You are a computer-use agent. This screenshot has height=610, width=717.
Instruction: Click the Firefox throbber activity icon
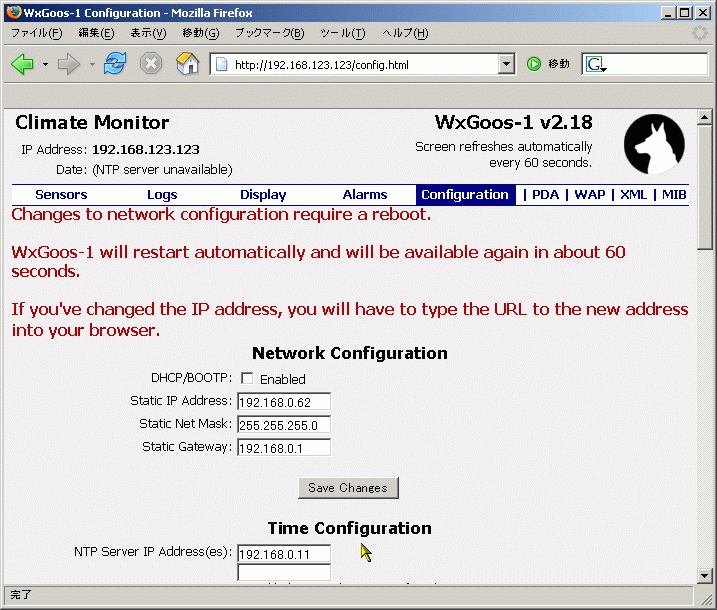click(700, 33)
